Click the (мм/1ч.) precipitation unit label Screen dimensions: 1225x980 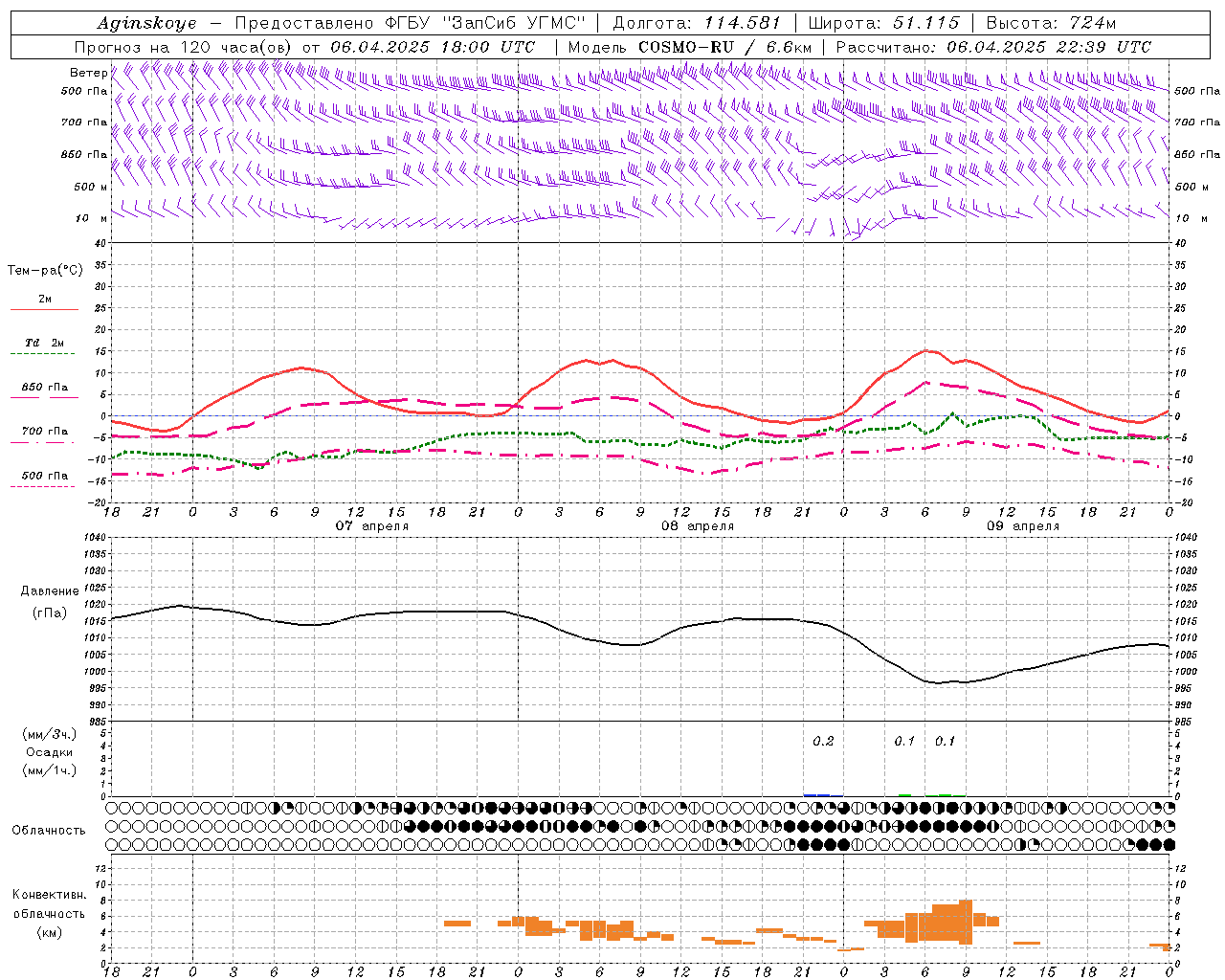click(50, 770)
